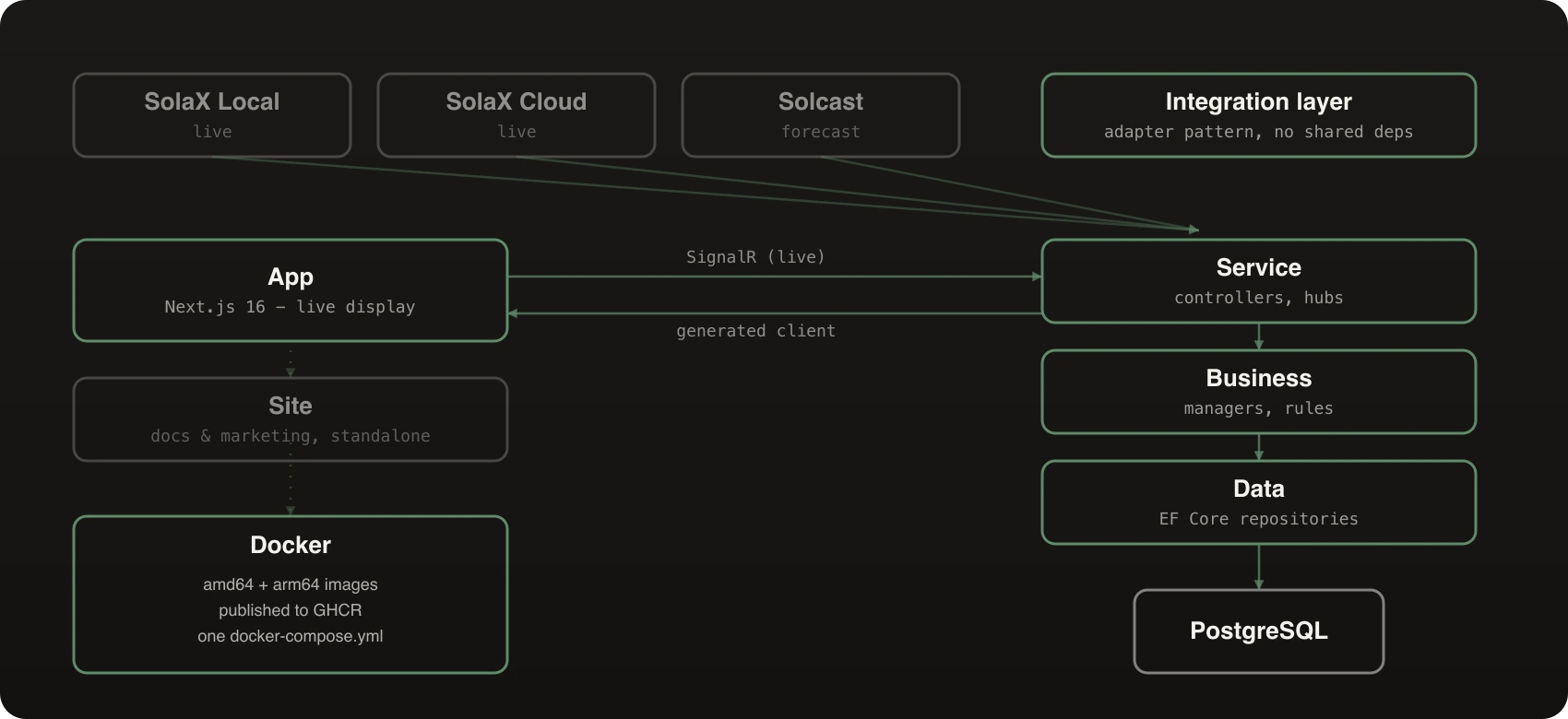Click 'amd64 + arm64 images' text

point(291,584)
